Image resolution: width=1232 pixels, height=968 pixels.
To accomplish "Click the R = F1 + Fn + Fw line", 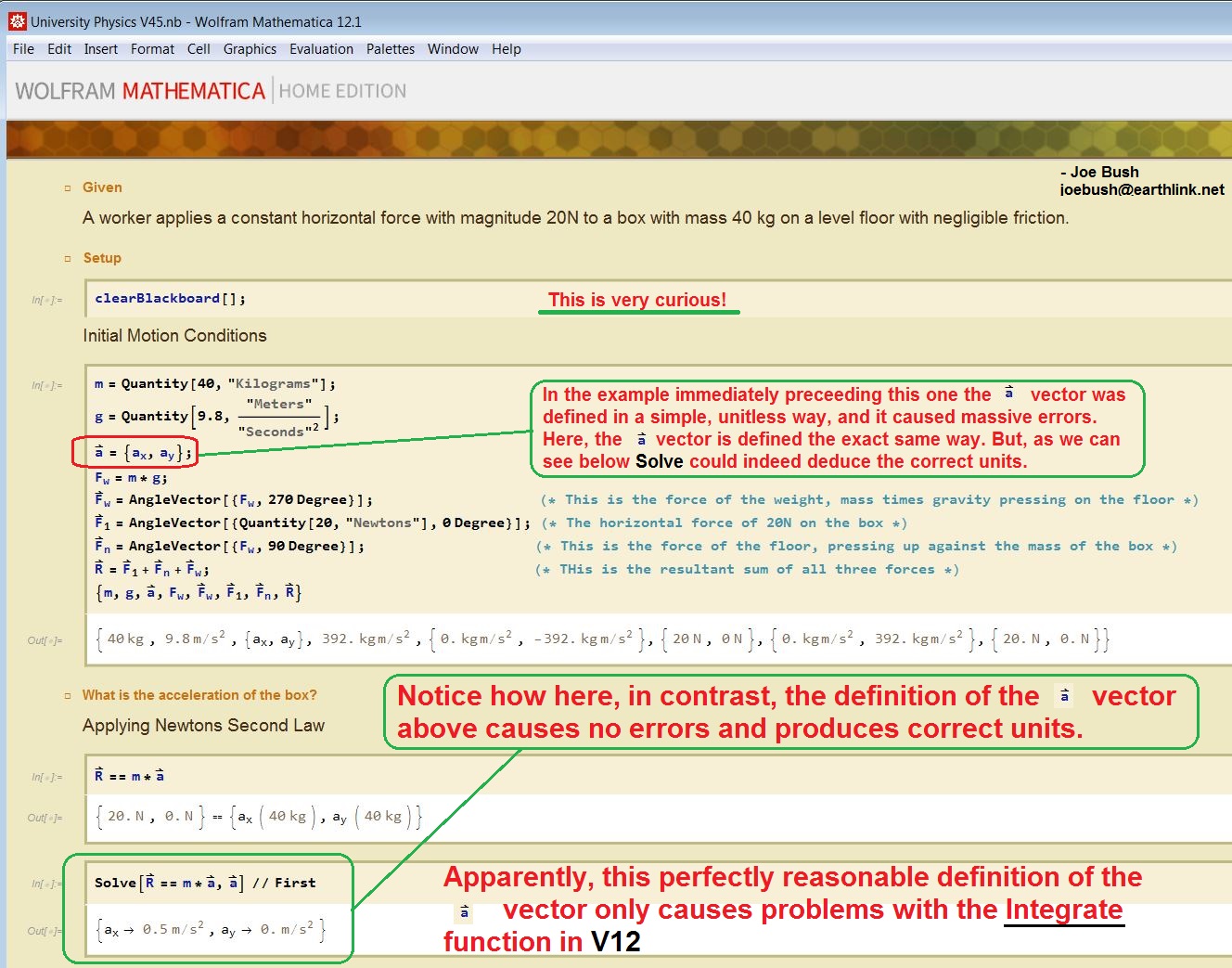I will coord(151,569).
